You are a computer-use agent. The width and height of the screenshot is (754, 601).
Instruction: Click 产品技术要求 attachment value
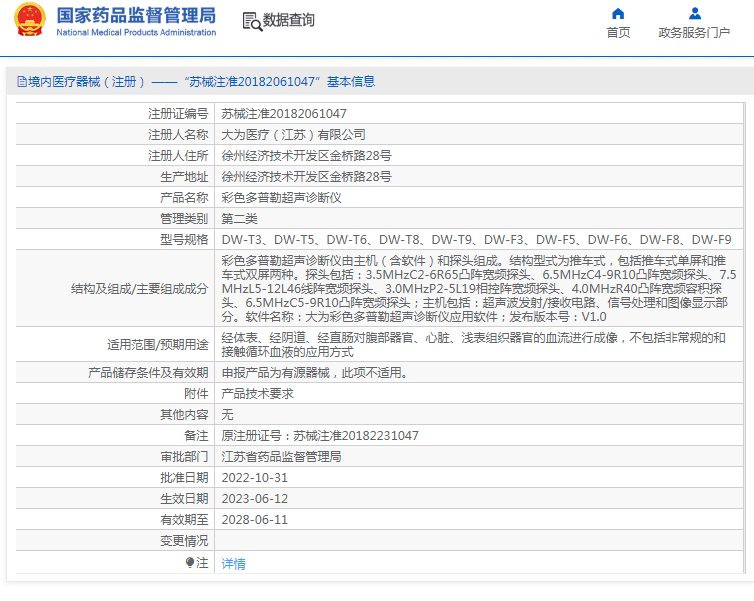(x=257, y=394)
